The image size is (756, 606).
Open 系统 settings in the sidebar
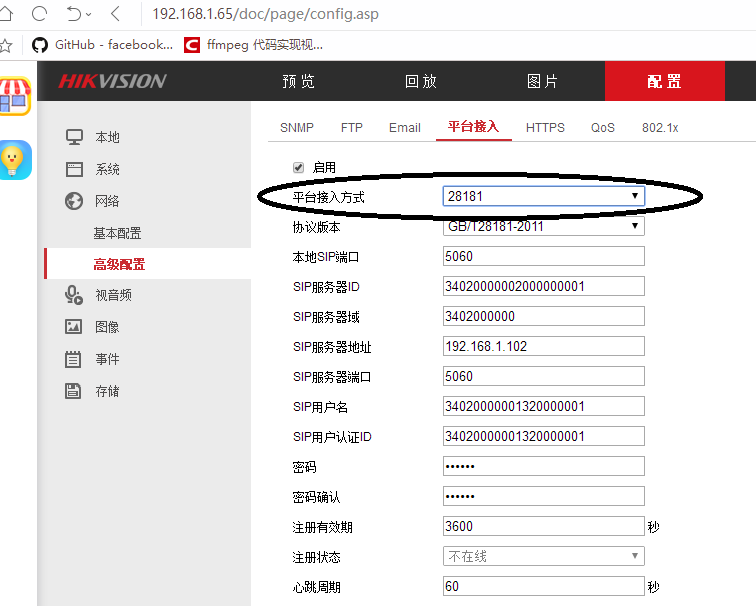tap(107, 169)
